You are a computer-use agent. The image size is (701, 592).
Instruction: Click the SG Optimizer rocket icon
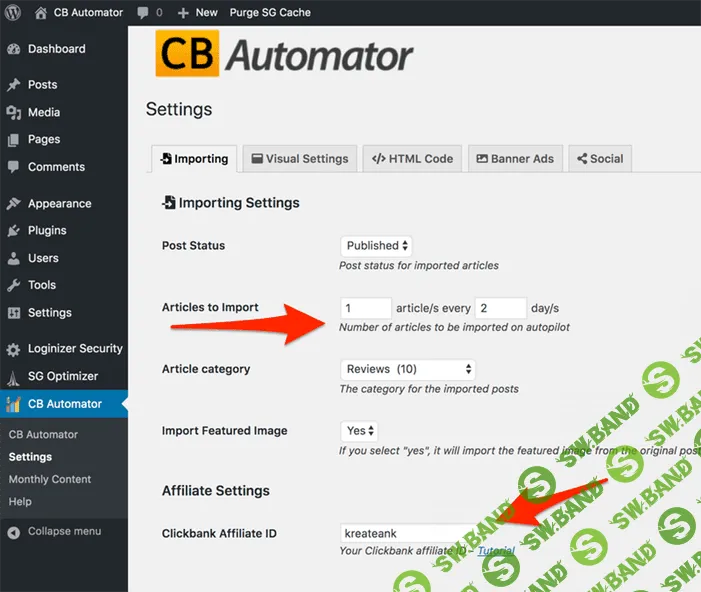pyautogui.click(x=13, y=377)
